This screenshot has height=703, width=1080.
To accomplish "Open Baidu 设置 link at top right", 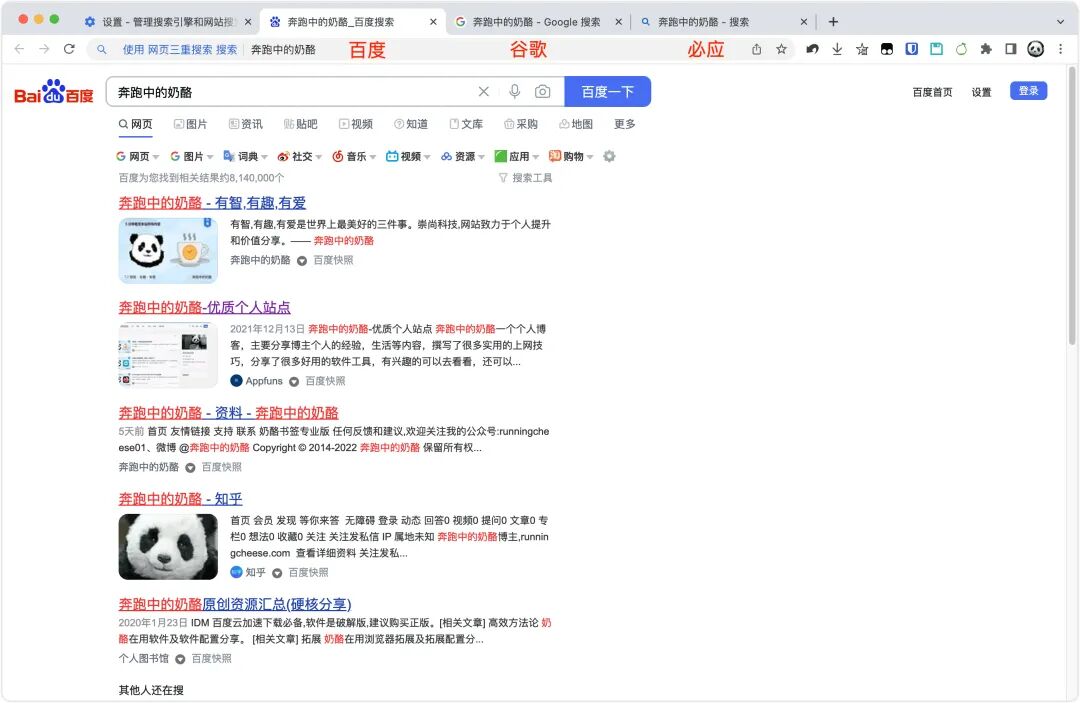I will tap(982, 92).
